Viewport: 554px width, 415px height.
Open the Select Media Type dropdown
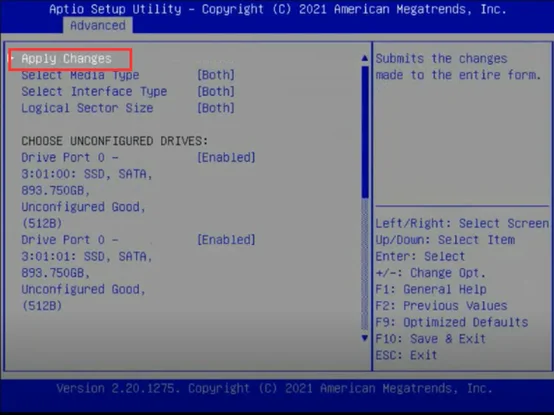tap(216, 75)
